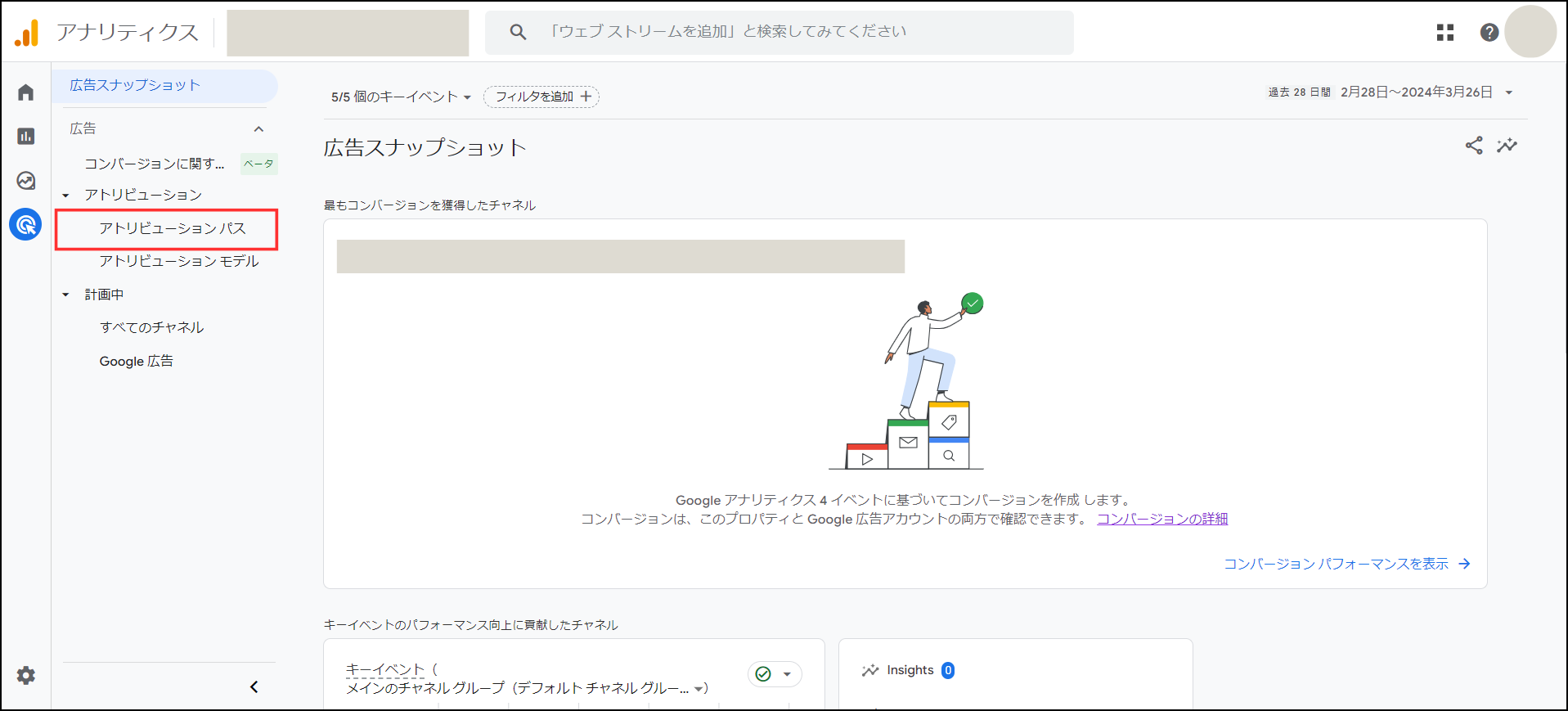1568x711 pixels.
Task: Open the Insights sparkline icon near share
Action: 1507,146
